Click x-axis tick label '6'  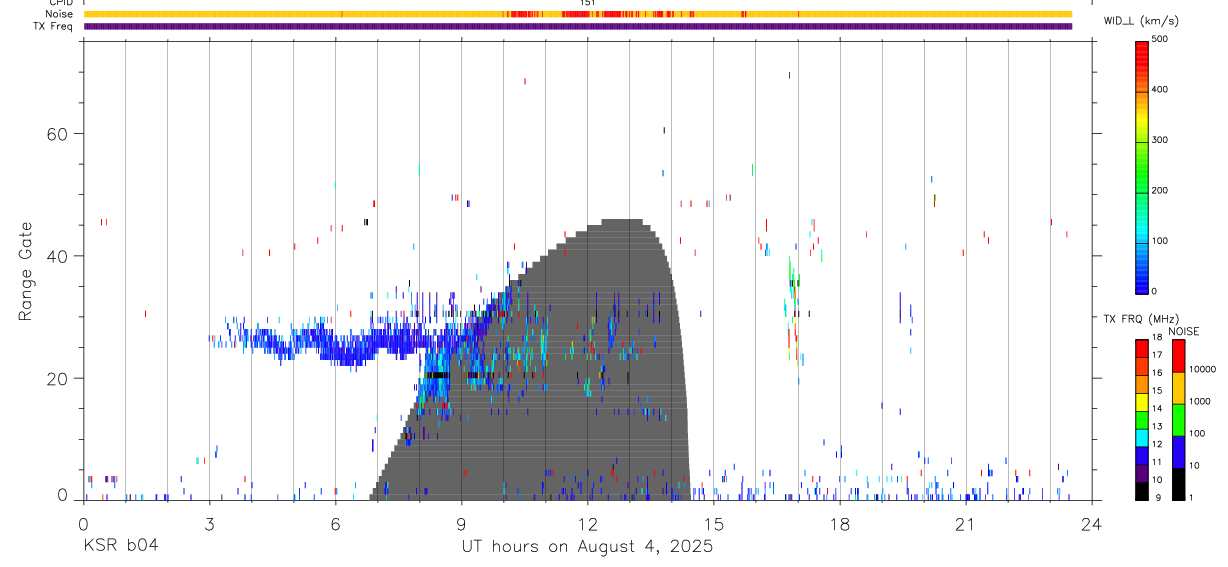[x=335, y=523]
